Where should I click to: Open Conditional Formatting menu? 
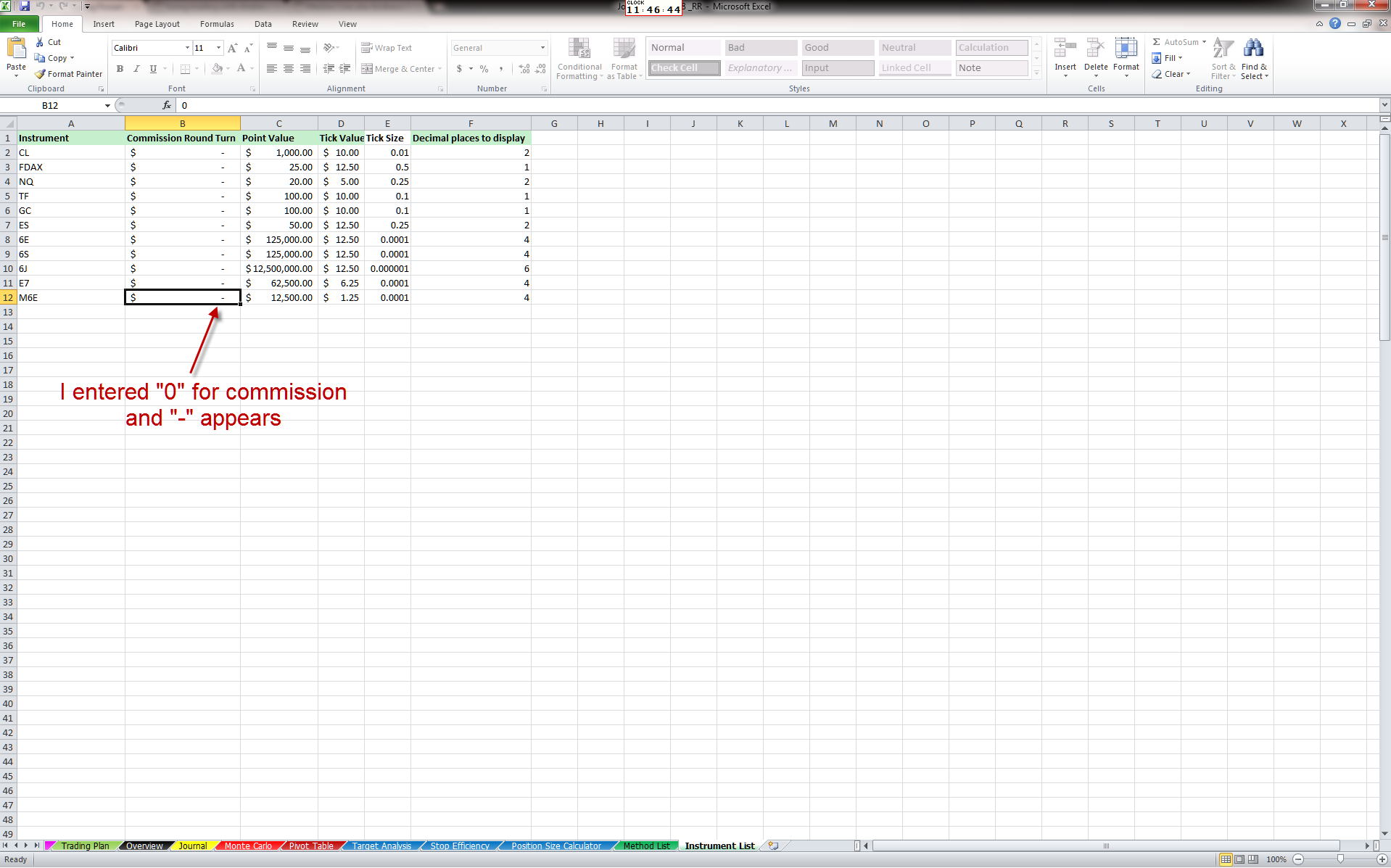pos(579,59)
